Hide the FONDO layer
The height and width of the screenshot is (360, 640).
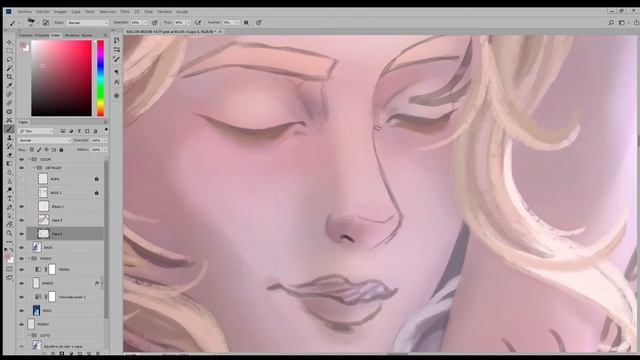(x=22, y=324)
